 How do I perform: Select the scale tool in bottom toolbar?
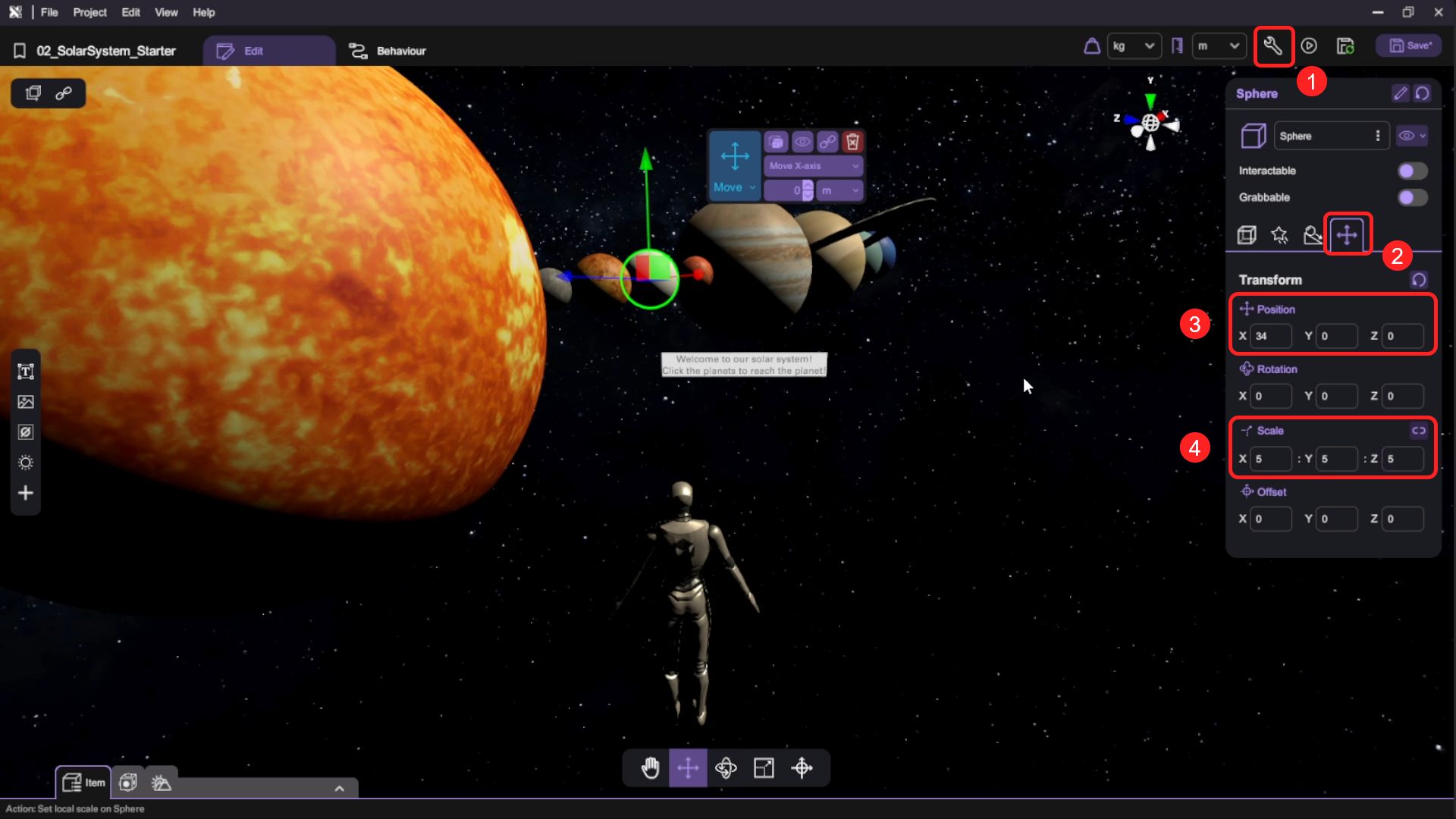(x=764, y=768)
